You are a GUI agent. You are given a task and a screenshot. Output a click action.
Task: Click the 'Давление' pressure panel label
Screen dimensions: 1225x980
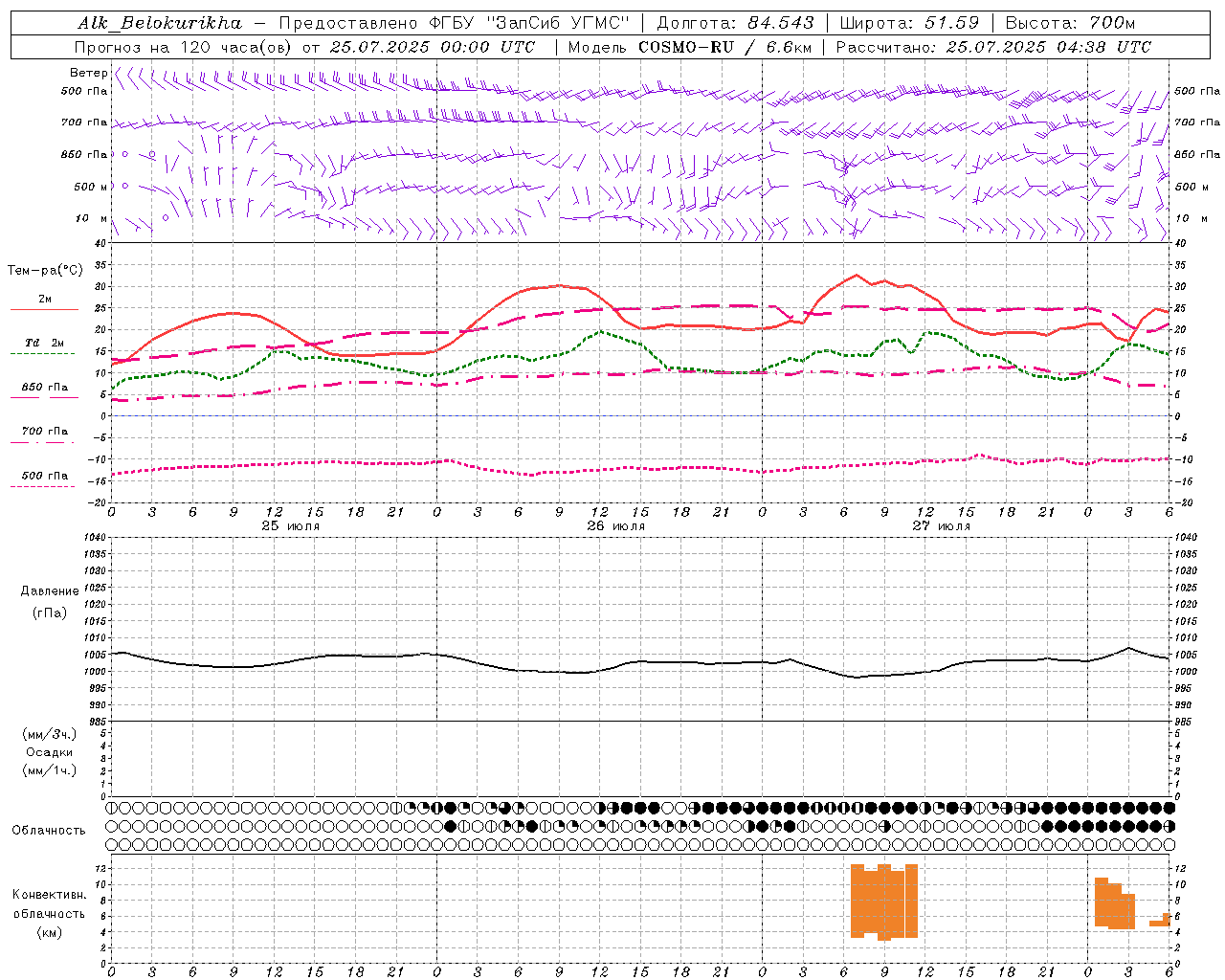[50, 591]
